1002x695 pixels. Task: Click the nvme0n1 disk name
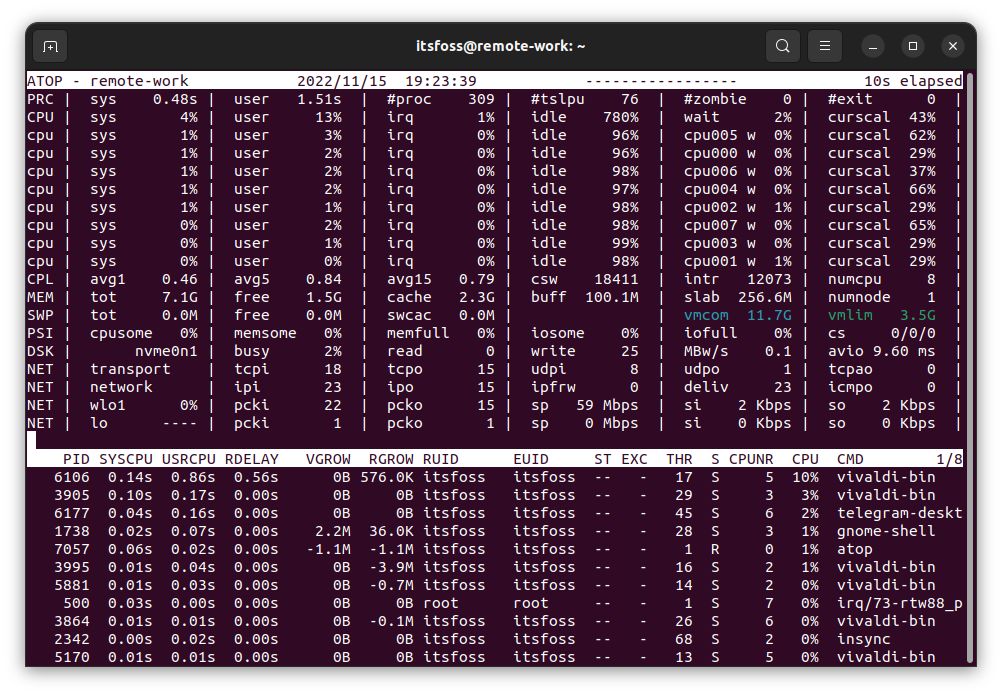click(x=166, y=351)
